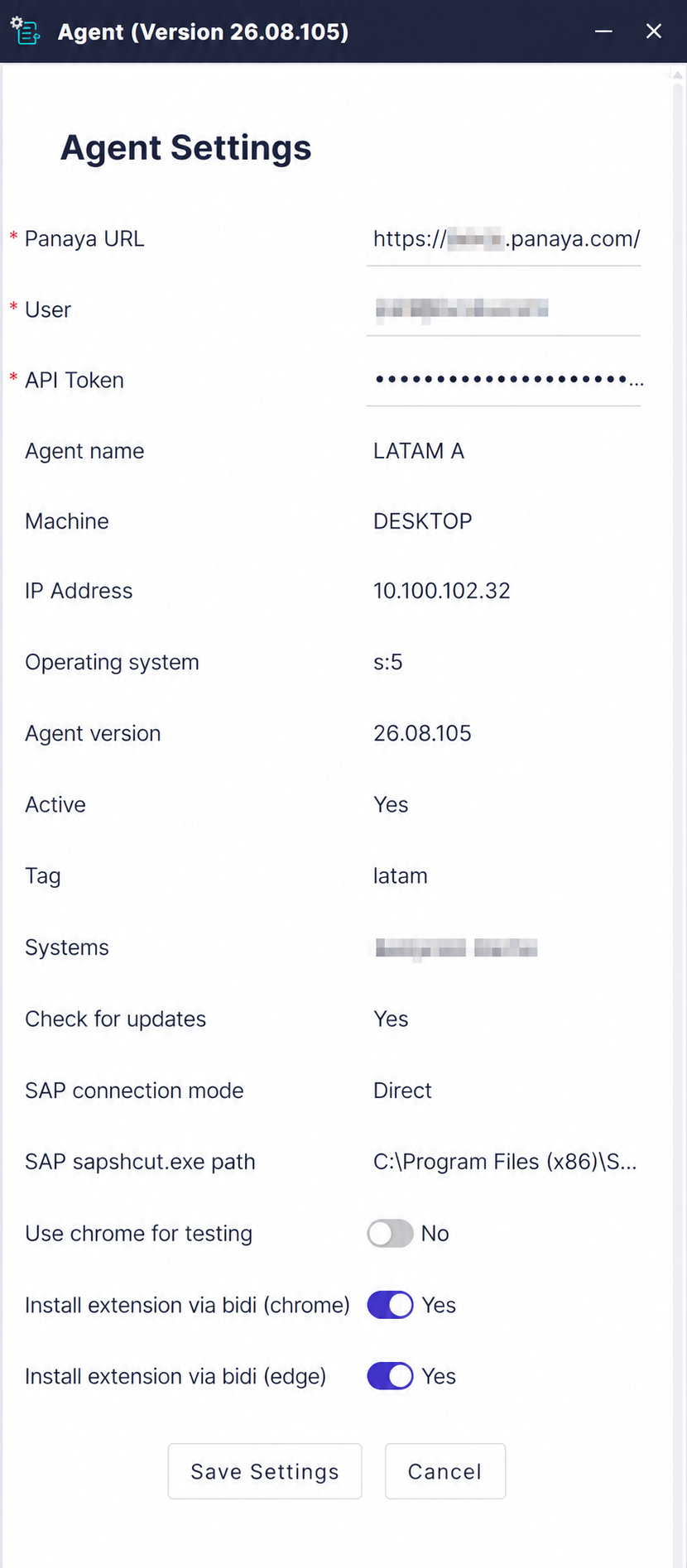Click the blurred Systems value

(x=457, y=947)
